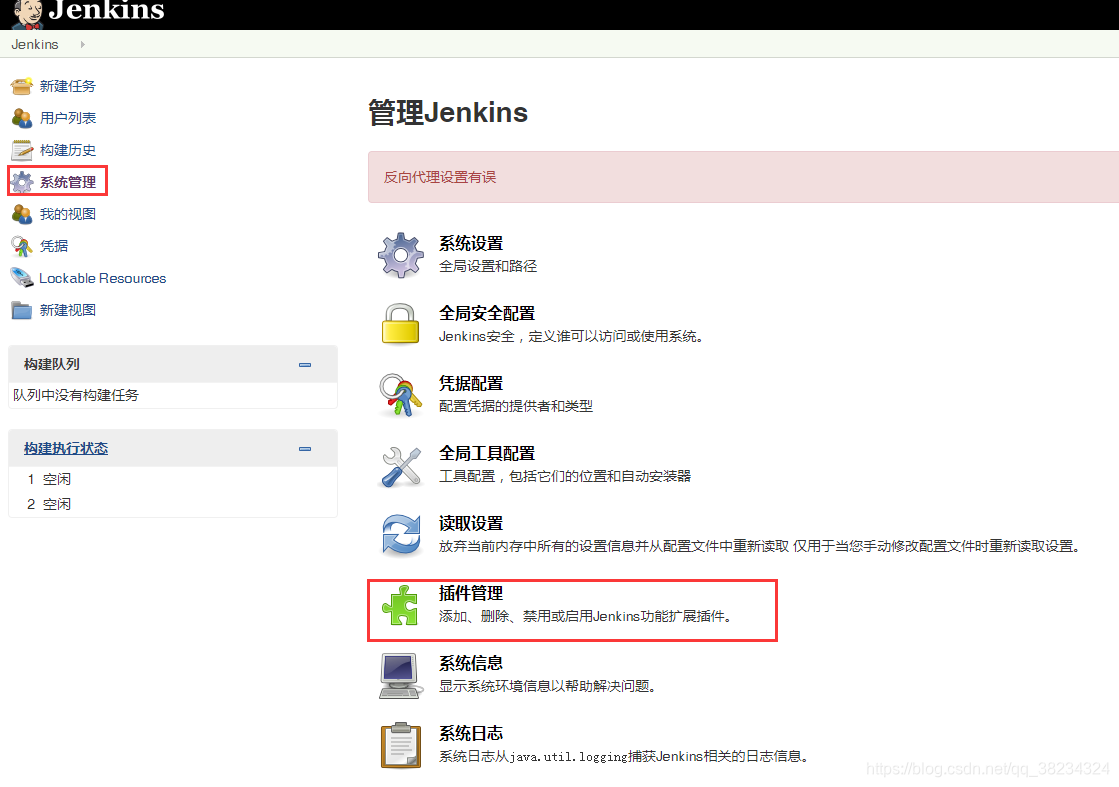Viewport: 1119px width, 787px height.
Task: Click the 全局设置和路径 description
Action: [x=488, y=266]
